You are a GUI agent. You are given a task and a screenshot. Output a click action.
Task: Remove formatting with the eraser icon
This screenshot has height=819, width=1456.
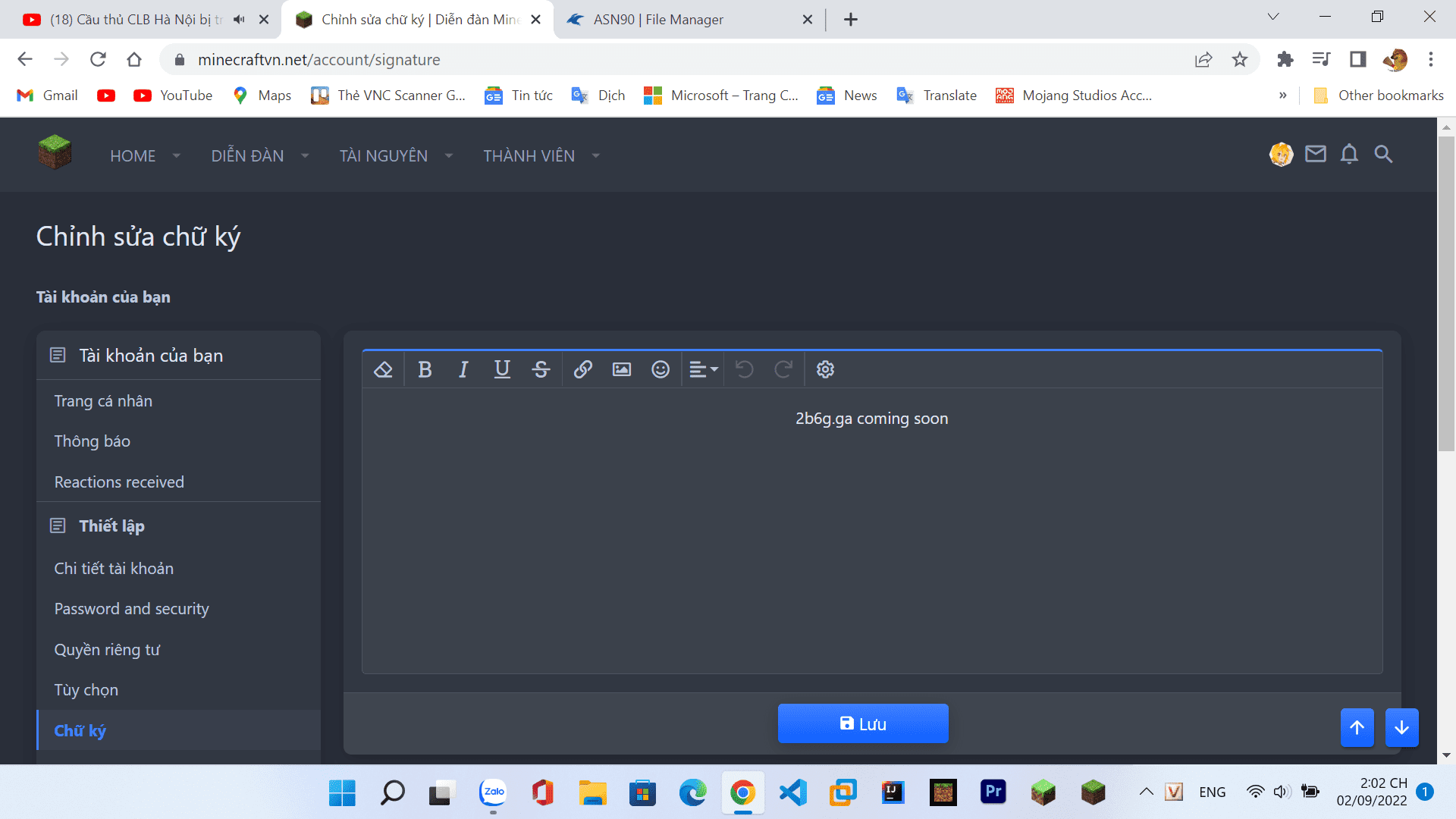point(383,369)
